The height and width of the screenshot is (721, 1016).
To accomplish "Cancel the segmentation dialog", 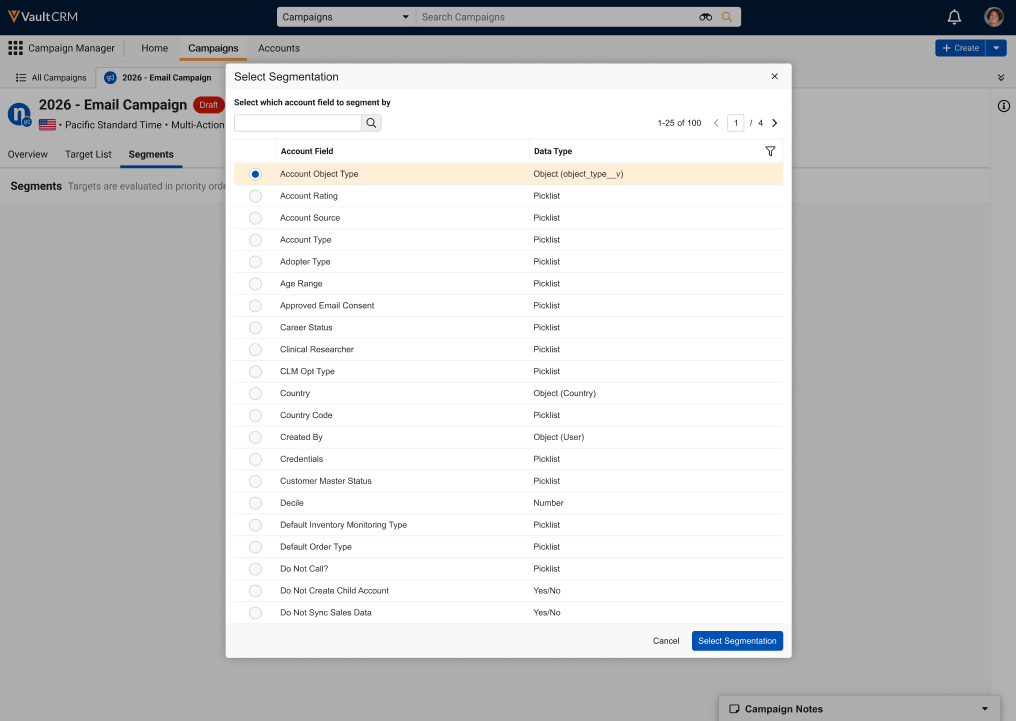I will pyautogui.click(x=666, y=641).
